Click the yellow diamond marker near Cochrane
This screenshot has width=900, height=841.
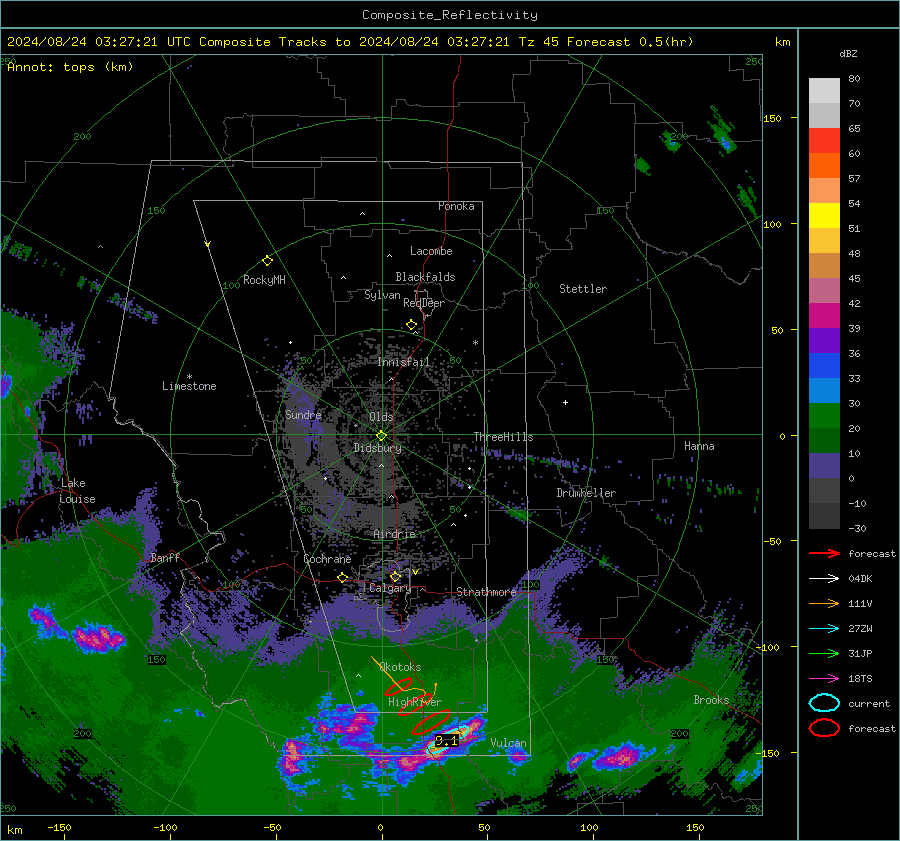coord(342,578)
